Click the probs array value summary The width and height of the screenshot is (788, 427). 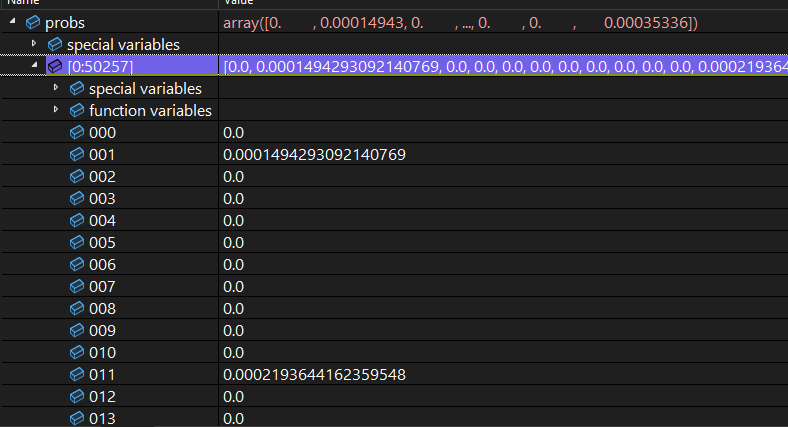coord(460,23)
